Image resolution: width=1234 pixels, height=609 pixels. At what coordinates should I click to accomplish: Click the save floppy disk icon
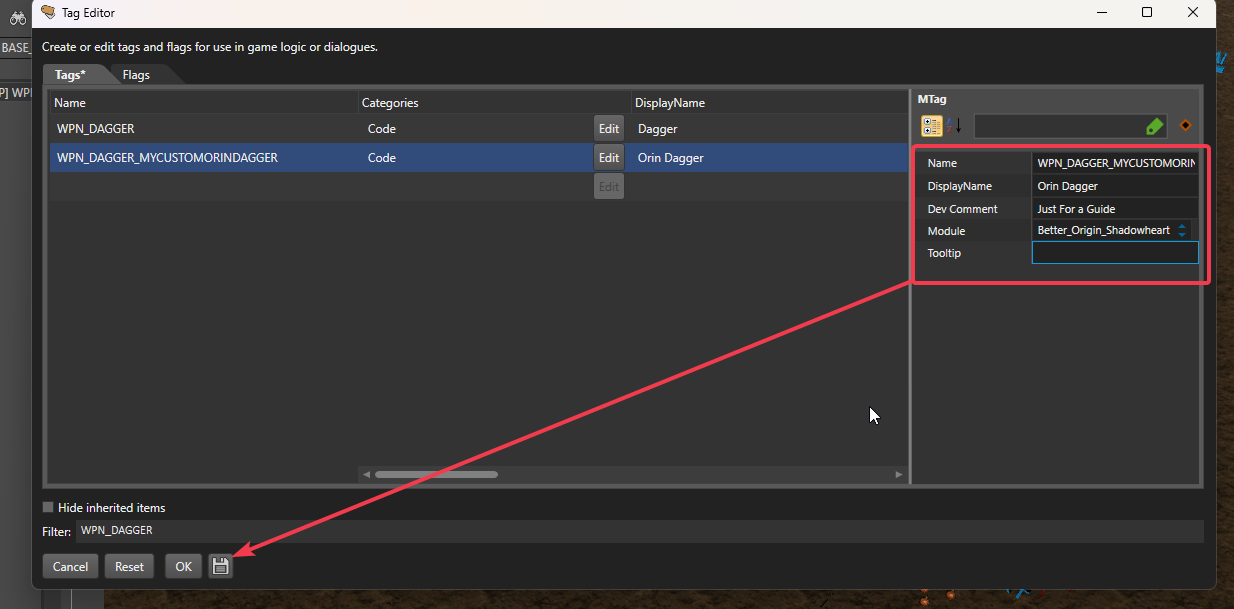[x=221, y=566]
